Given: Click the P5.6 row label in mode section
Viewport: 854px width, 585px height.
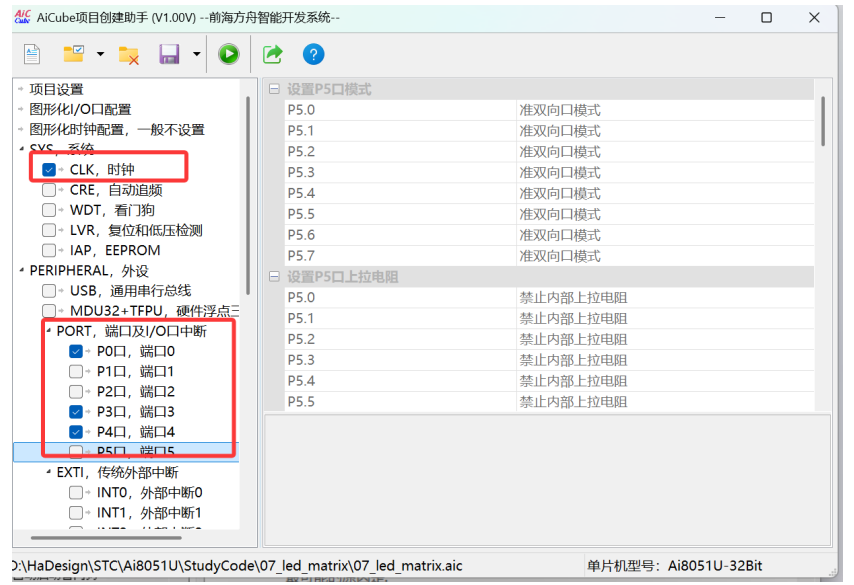Looking at the screenshot, I should pos(301,235).
